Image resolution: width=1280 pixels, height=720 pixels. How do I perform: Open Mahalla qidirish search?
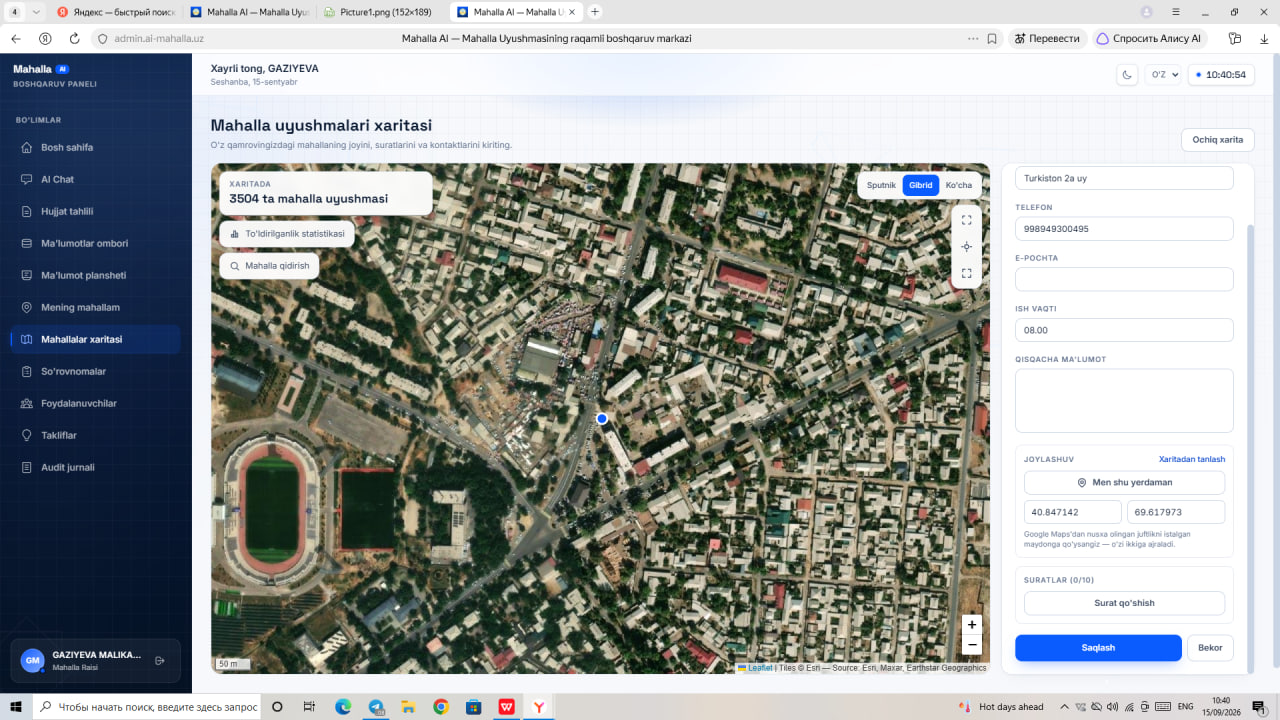[x=269, y=266]
